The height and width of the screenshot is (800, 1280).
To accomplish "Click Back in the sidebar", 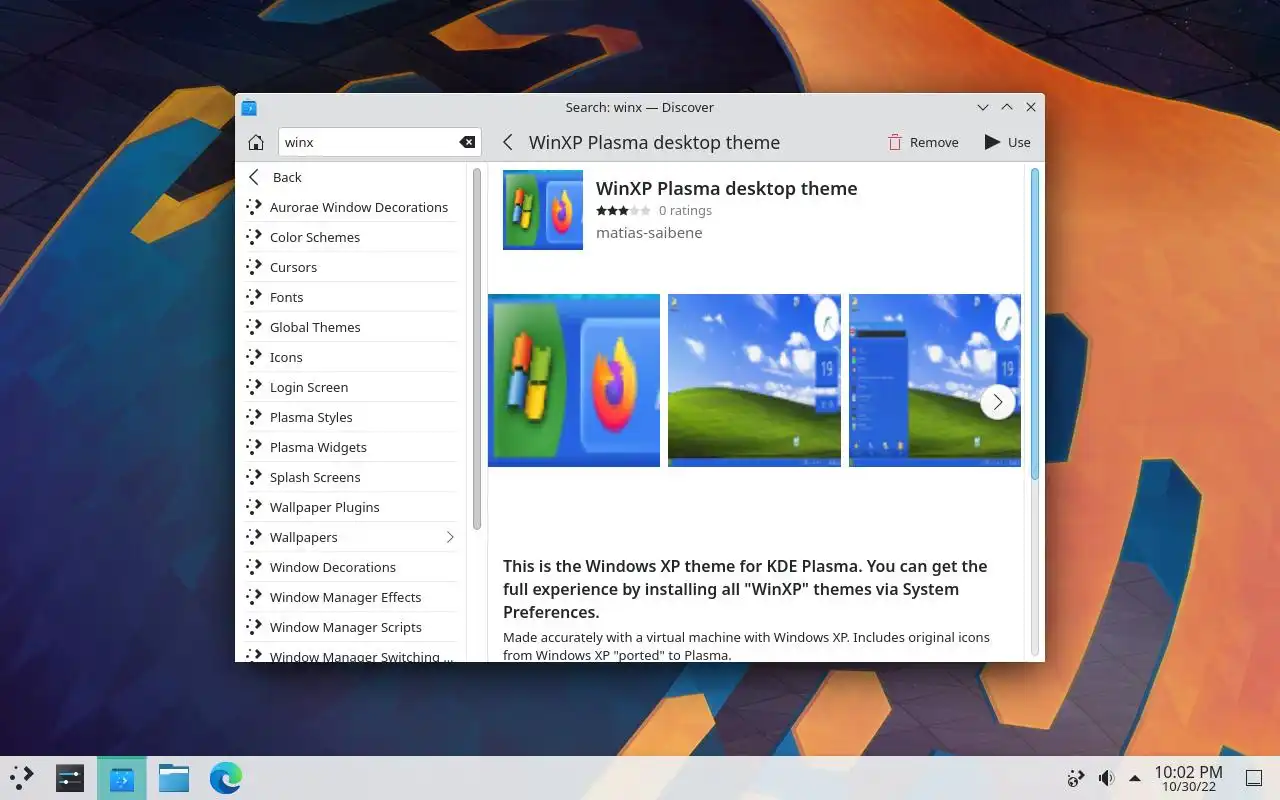I will (x=351, y=177).
